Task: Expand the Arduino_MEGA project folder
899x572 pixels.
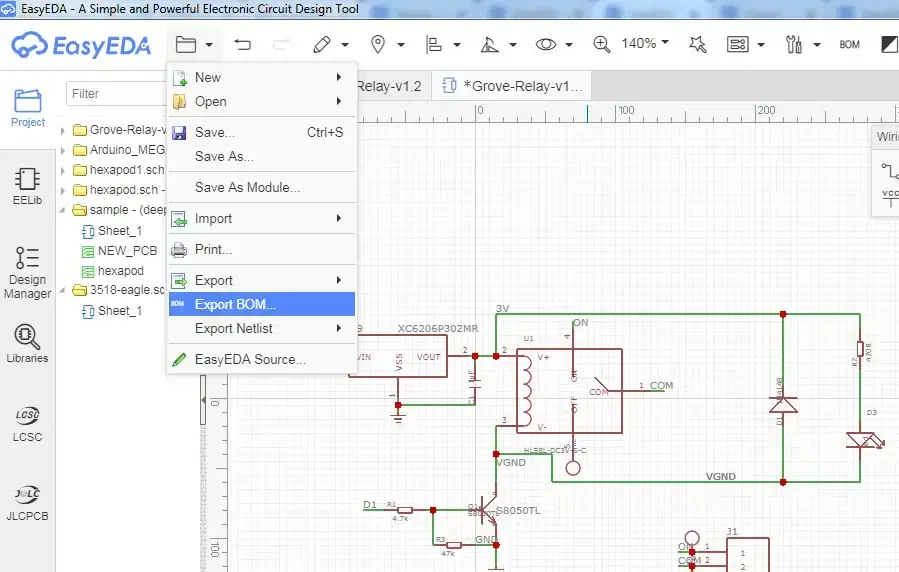Action: click(62, 151)
